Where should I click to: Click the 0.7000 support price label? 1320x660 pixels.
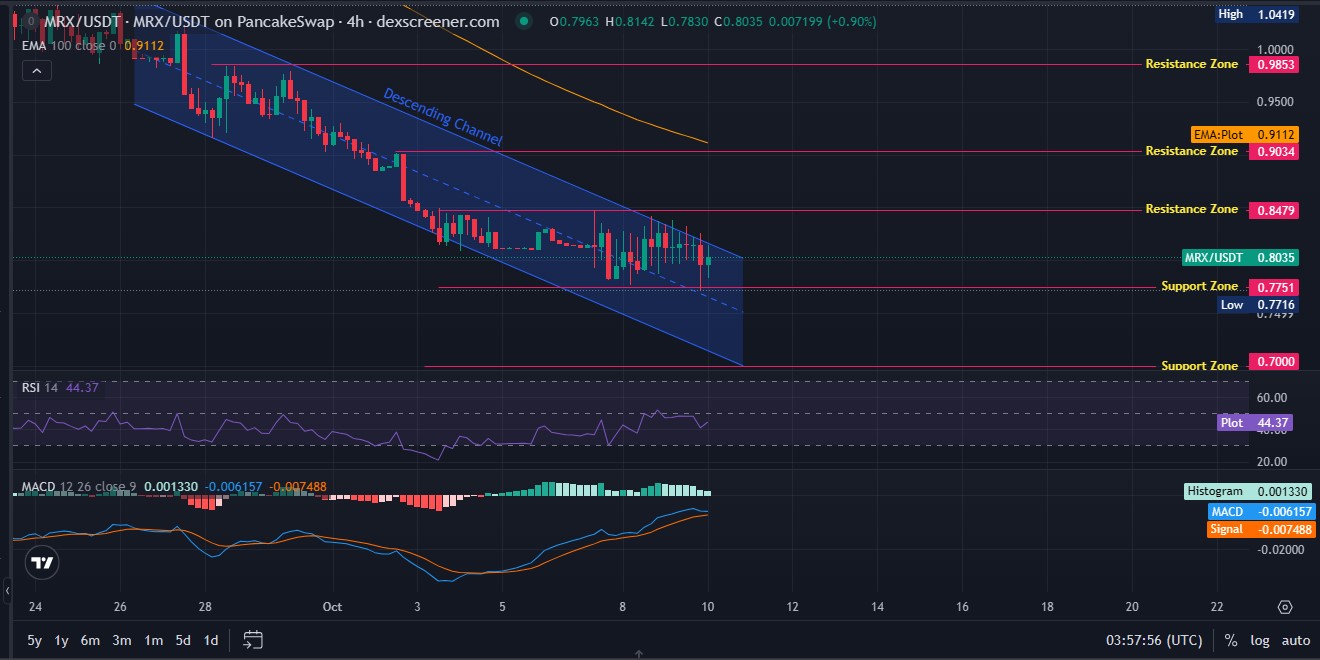click(x=1274, y=362)
